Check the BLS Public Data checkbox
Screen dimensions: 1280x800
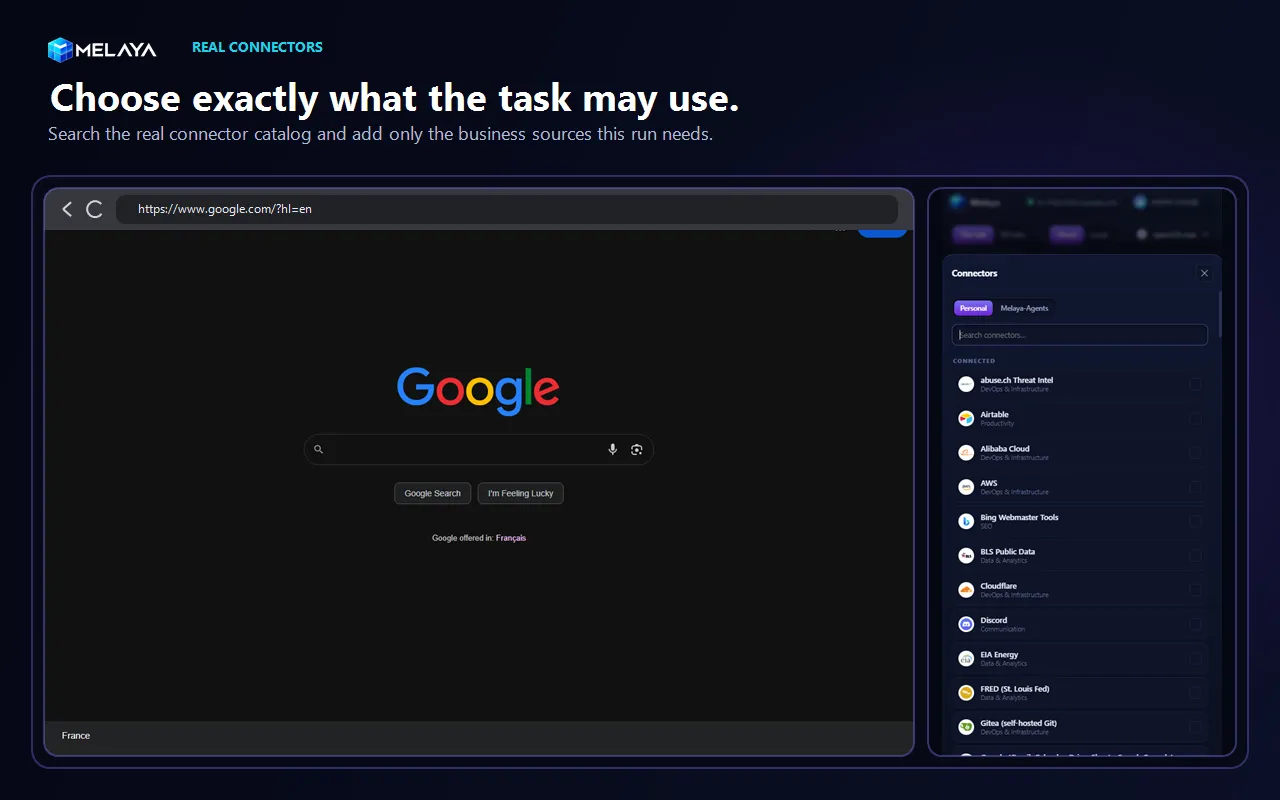(1195, 555)
